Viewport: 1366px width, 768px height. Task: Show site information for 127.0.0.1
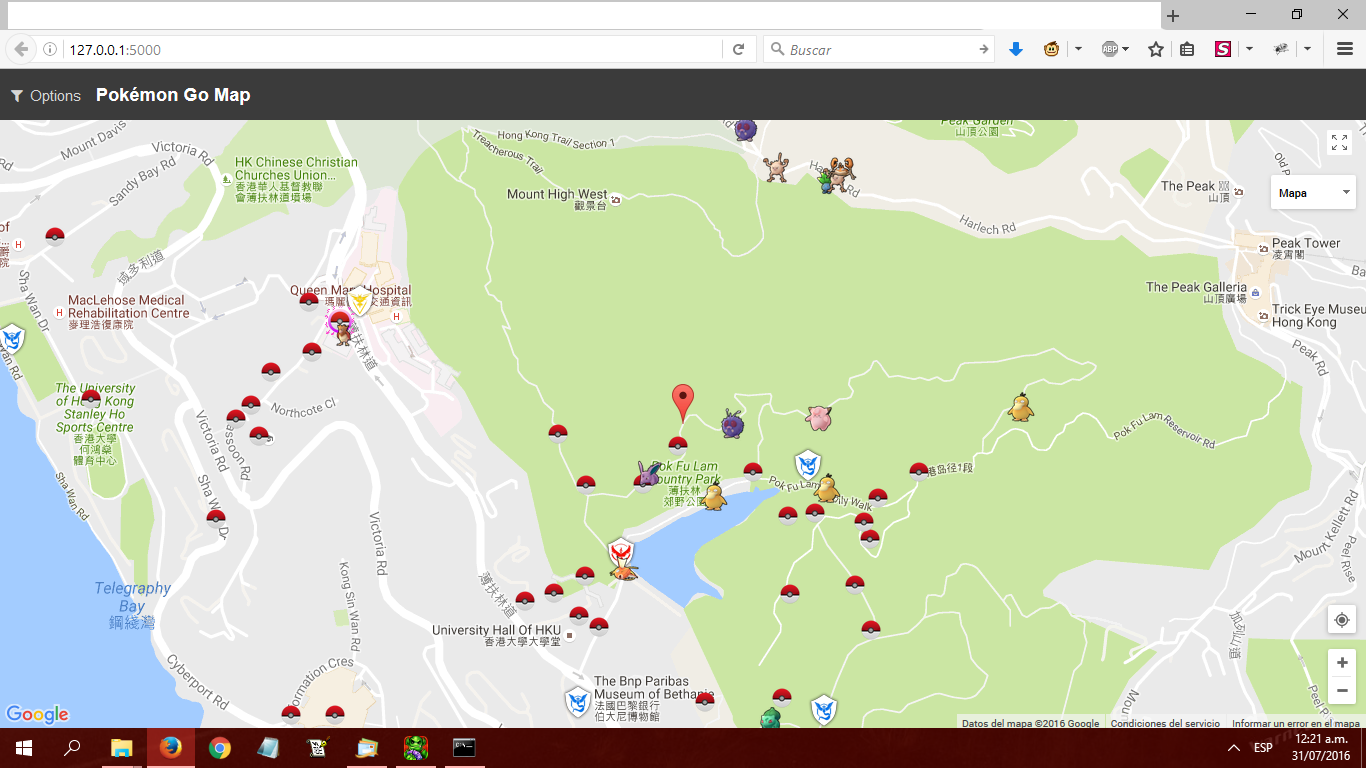pos(50,49)
